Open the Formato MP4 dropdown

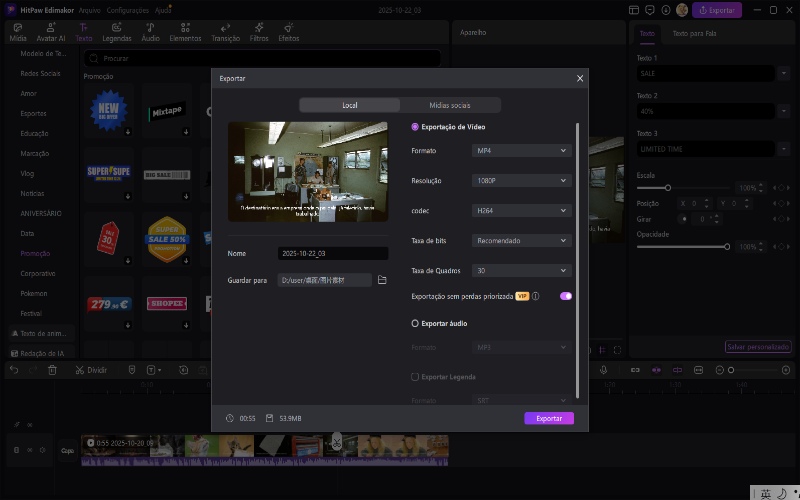tap(521, 150)
